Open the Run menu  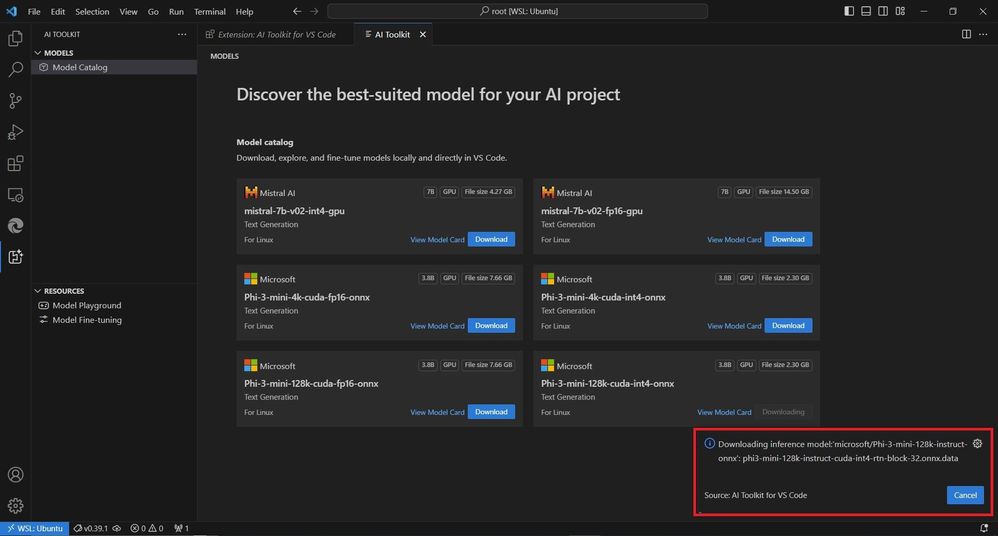tap(176, 11)
